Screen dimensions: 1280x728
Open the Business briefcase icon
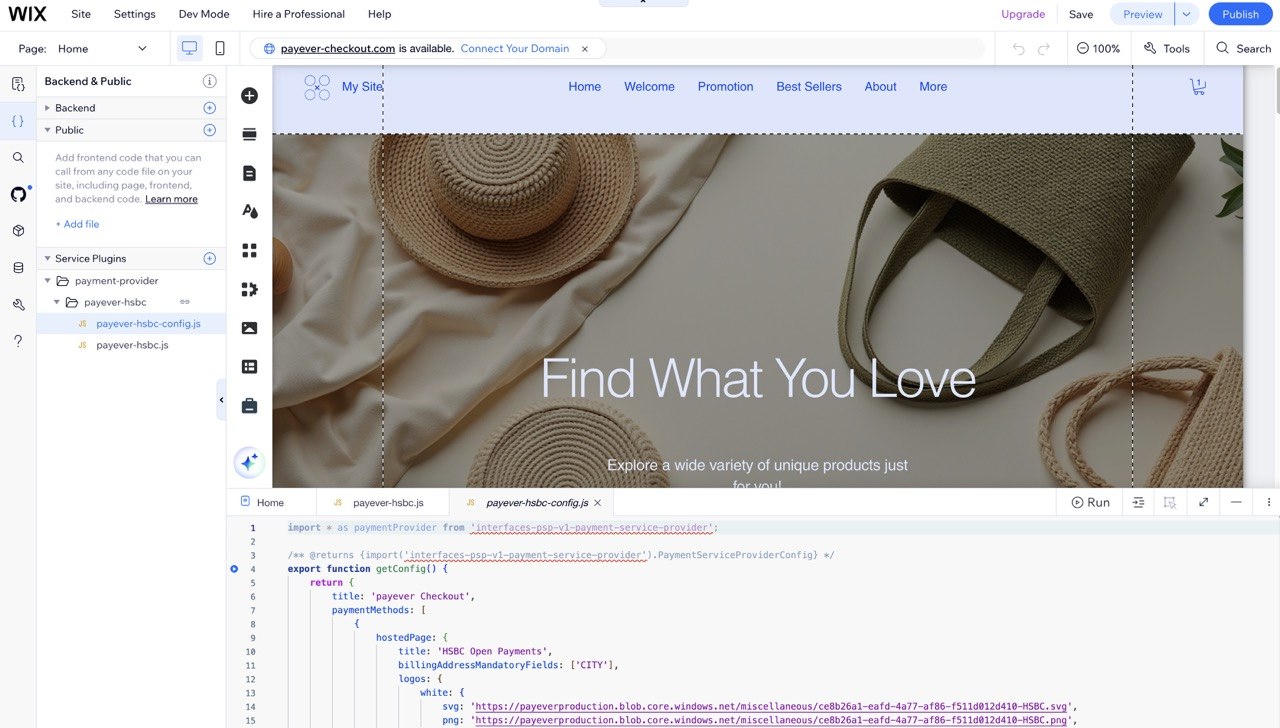click(x=250, y=405)
